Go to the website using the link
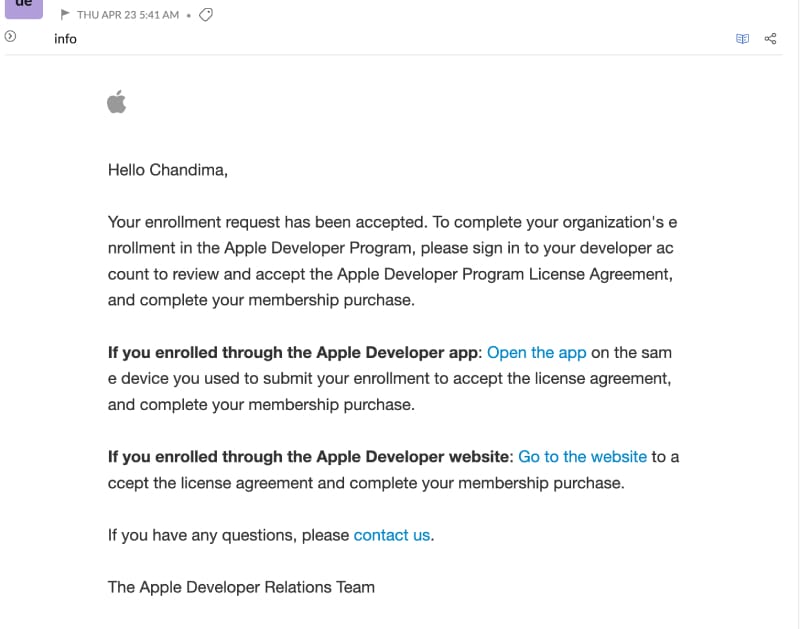This screenshot has width=800, height=629. pyautogui.click(x=582, y=456)
